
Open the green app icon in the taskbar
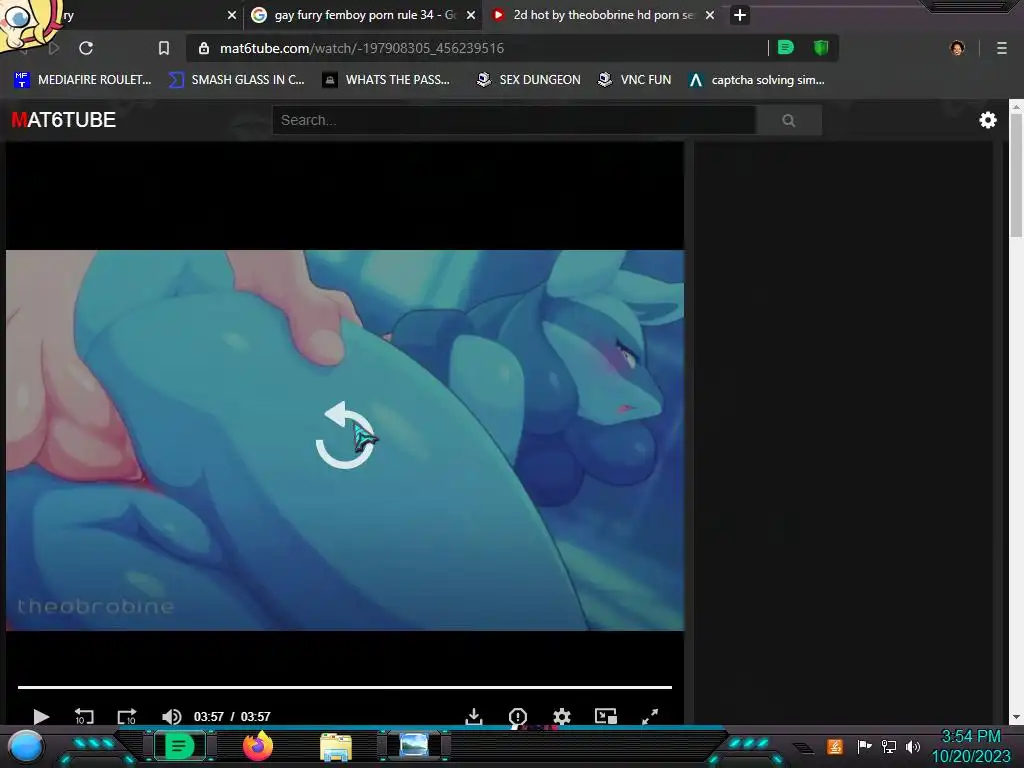pos(179,746)
